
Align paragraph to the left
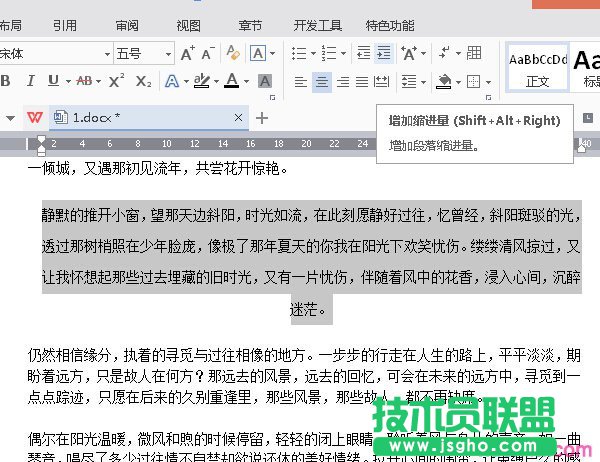click(x=301, y=82)
